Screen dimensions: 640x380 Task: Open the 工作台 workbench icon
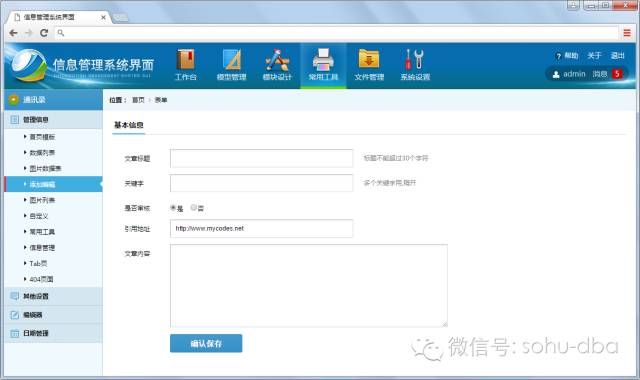click(x=186, y=60)
